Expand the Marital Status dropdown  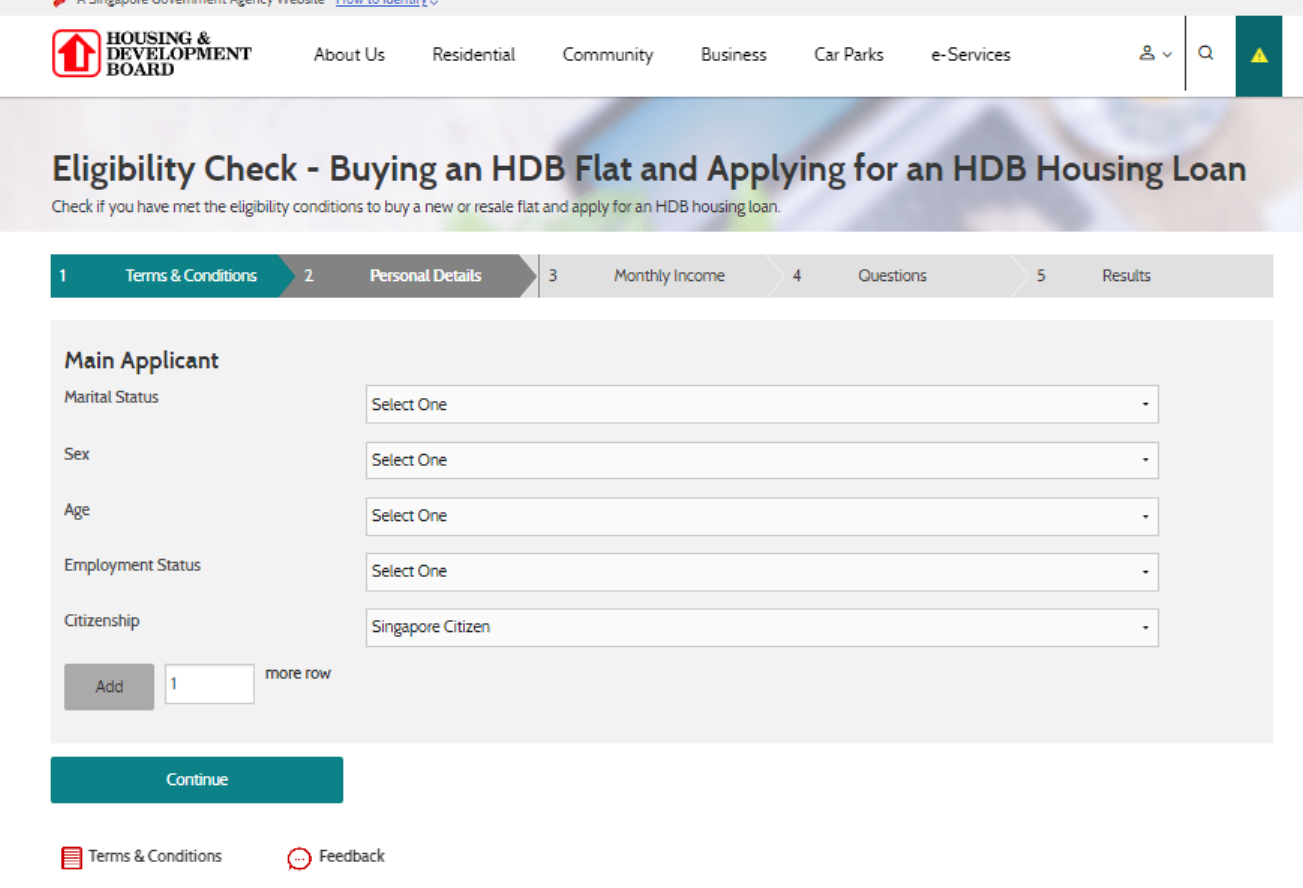coord(761,405)
